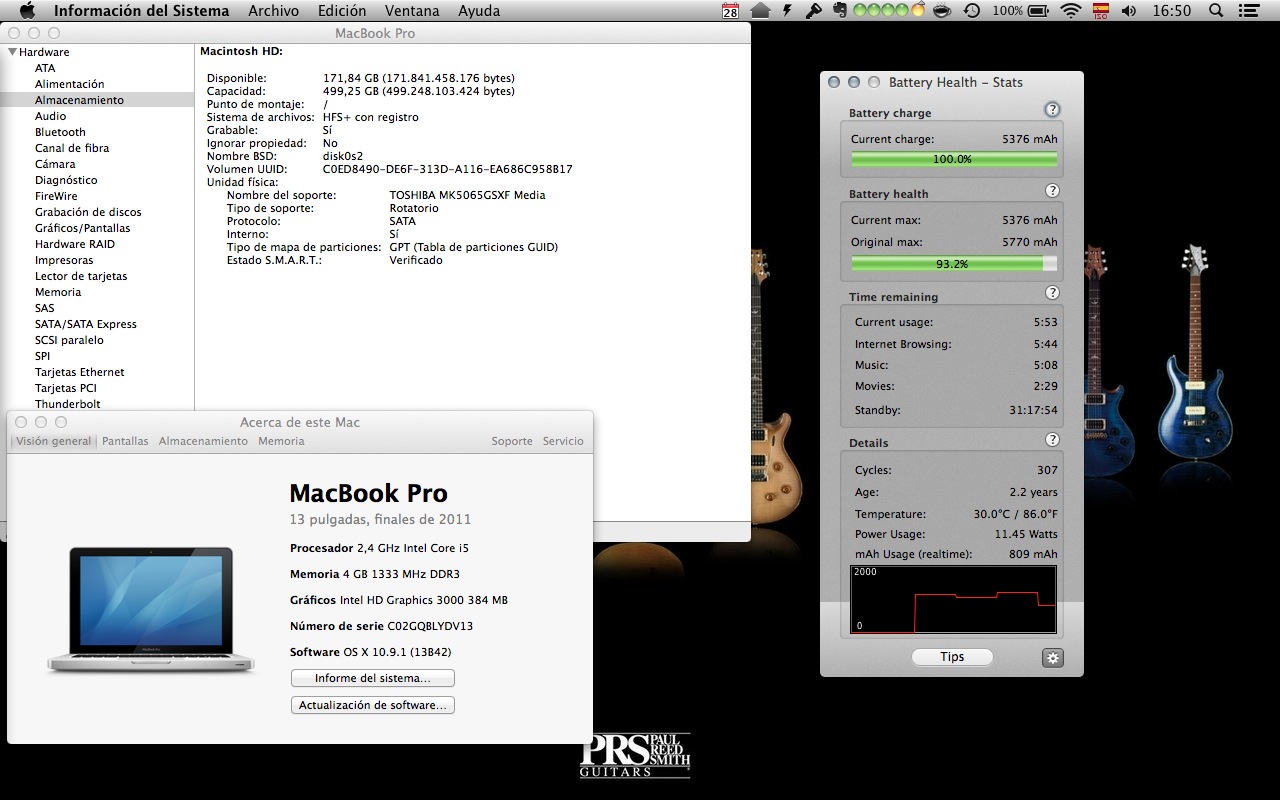Image resolution: width=1280 pixels, height=800 pixels.
Task: Click Actualización de software button
Action: click(x=372, y=705)
